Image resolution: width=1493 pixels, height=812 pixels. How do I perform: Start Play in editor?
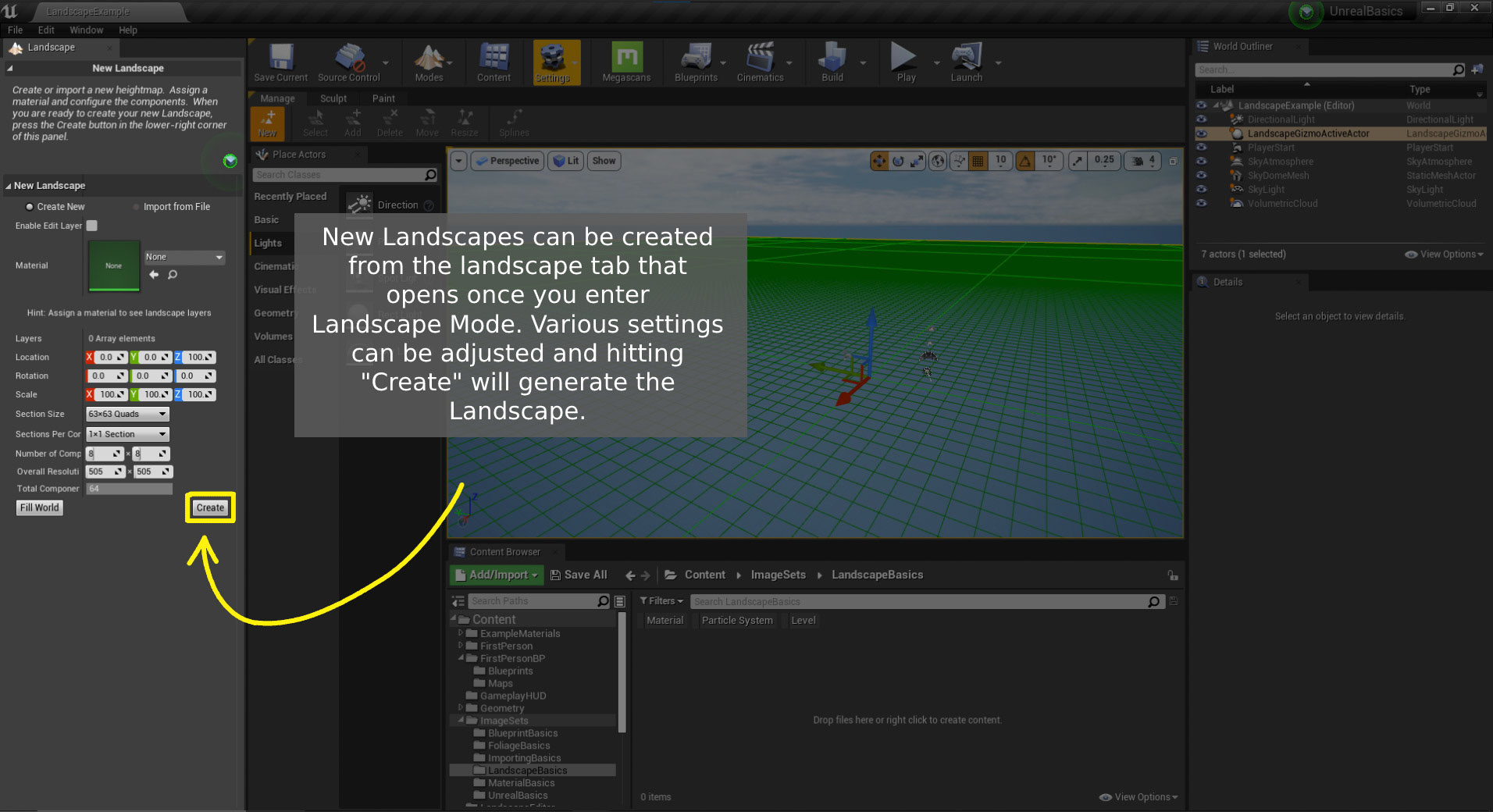pos(906,62)
